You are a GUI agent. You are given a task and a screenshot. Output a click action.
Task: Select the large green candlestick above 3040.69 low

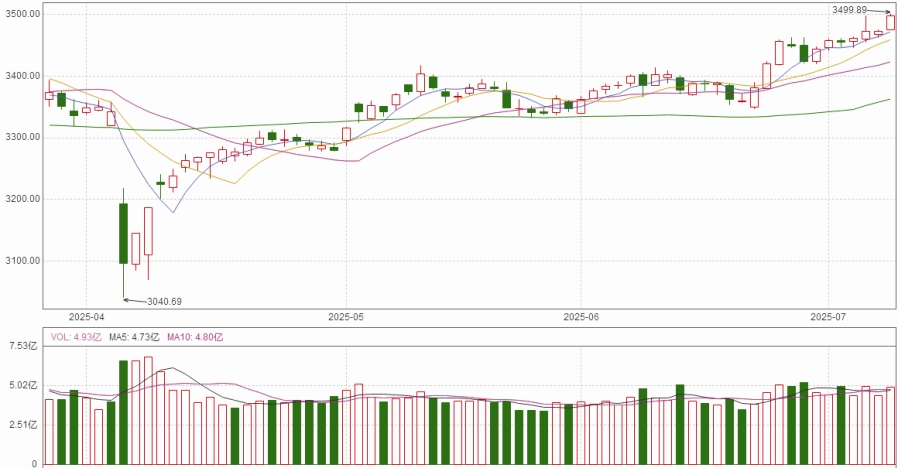(123, 233)
